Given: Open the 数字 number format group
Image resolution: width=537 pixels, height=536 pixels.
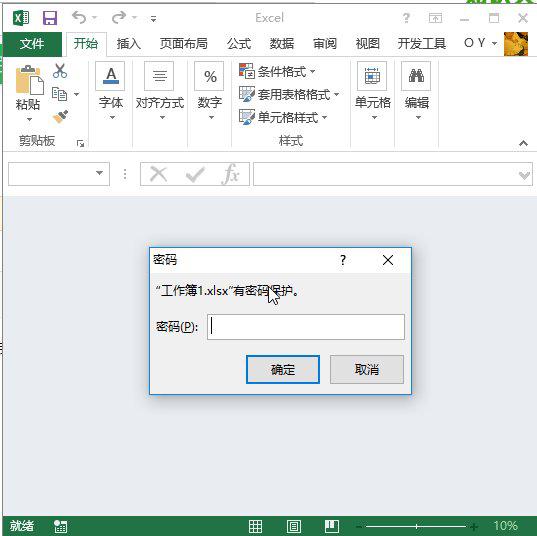Looking at the screenshot, I should coord(210,91).
